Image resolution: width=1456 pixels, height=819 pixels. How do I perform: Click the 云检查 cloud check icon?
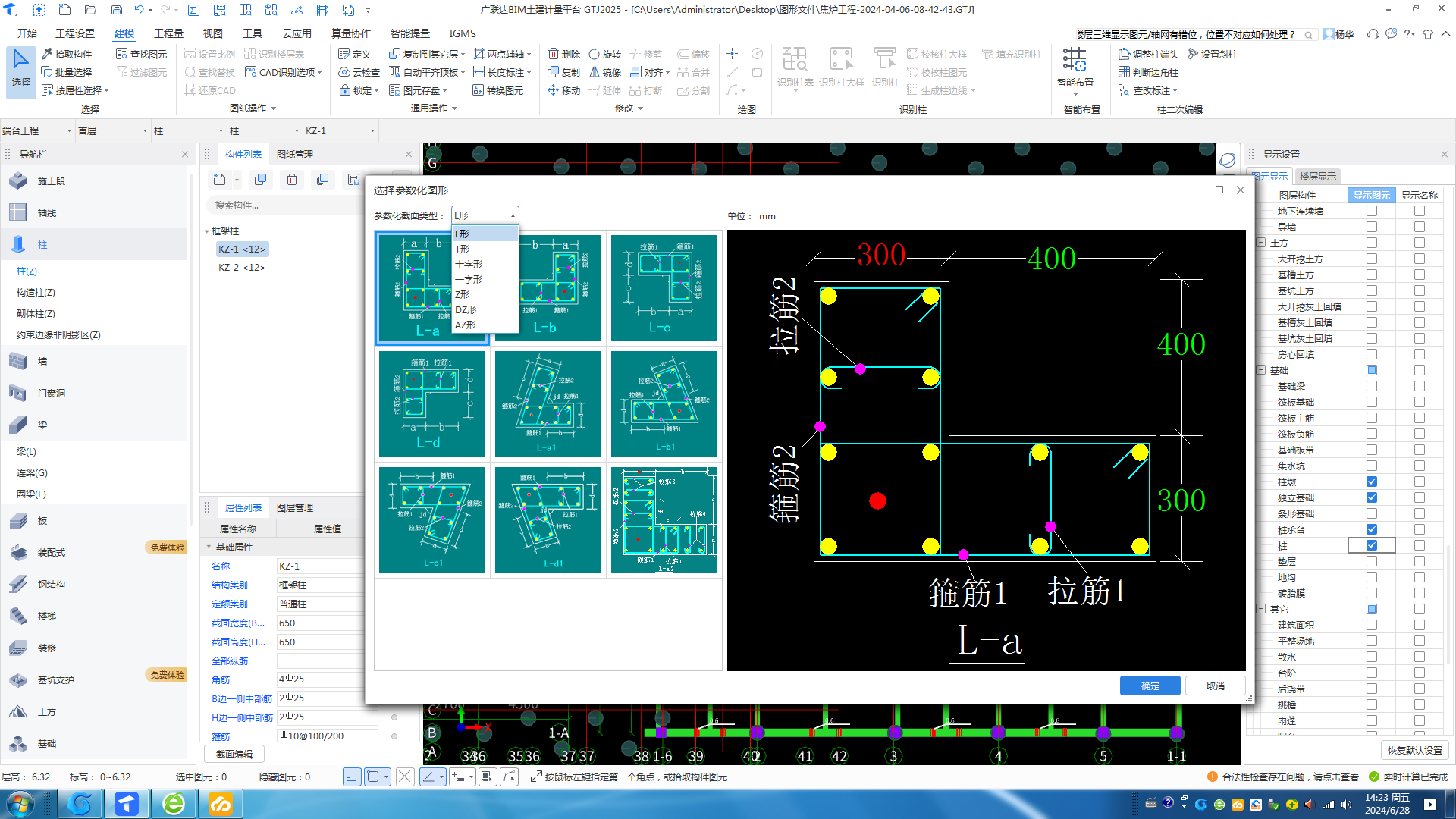point(344,72)
